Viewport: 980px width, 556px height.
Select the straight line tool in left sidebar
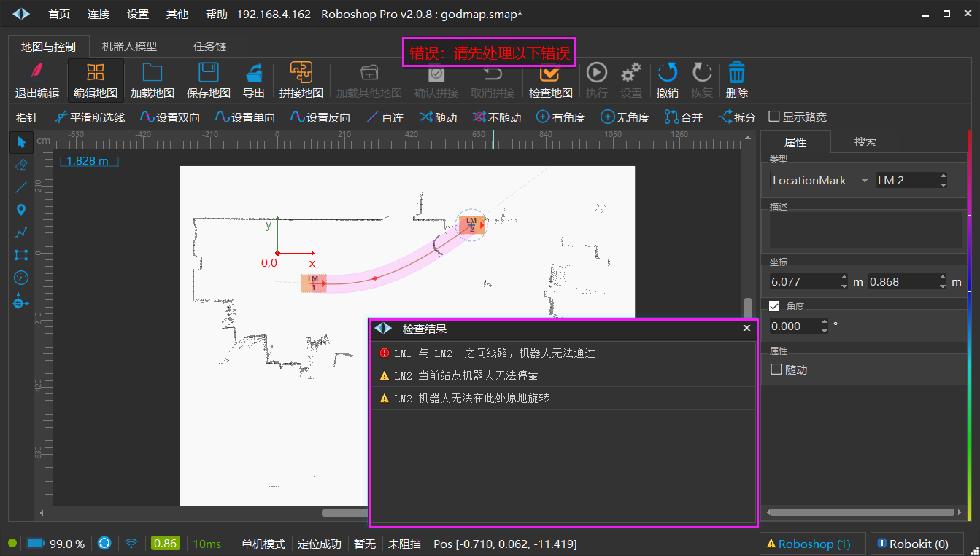(21, 187)
